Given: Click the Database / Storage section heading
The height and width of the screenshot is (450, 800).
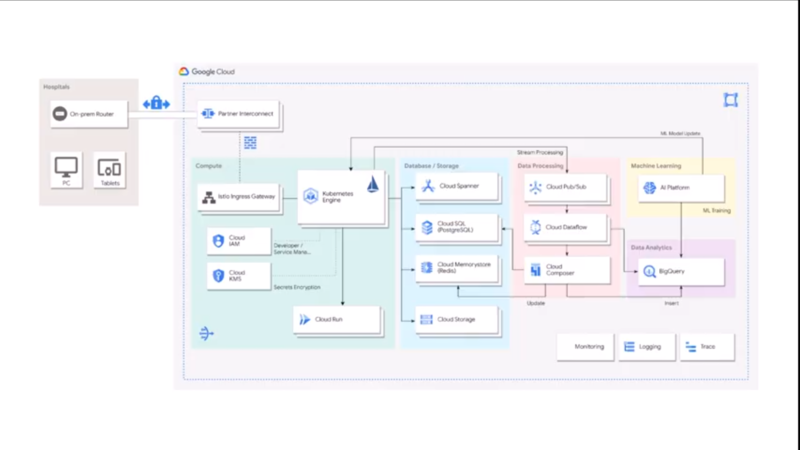Looking at the screenshot, I should 432,166.
